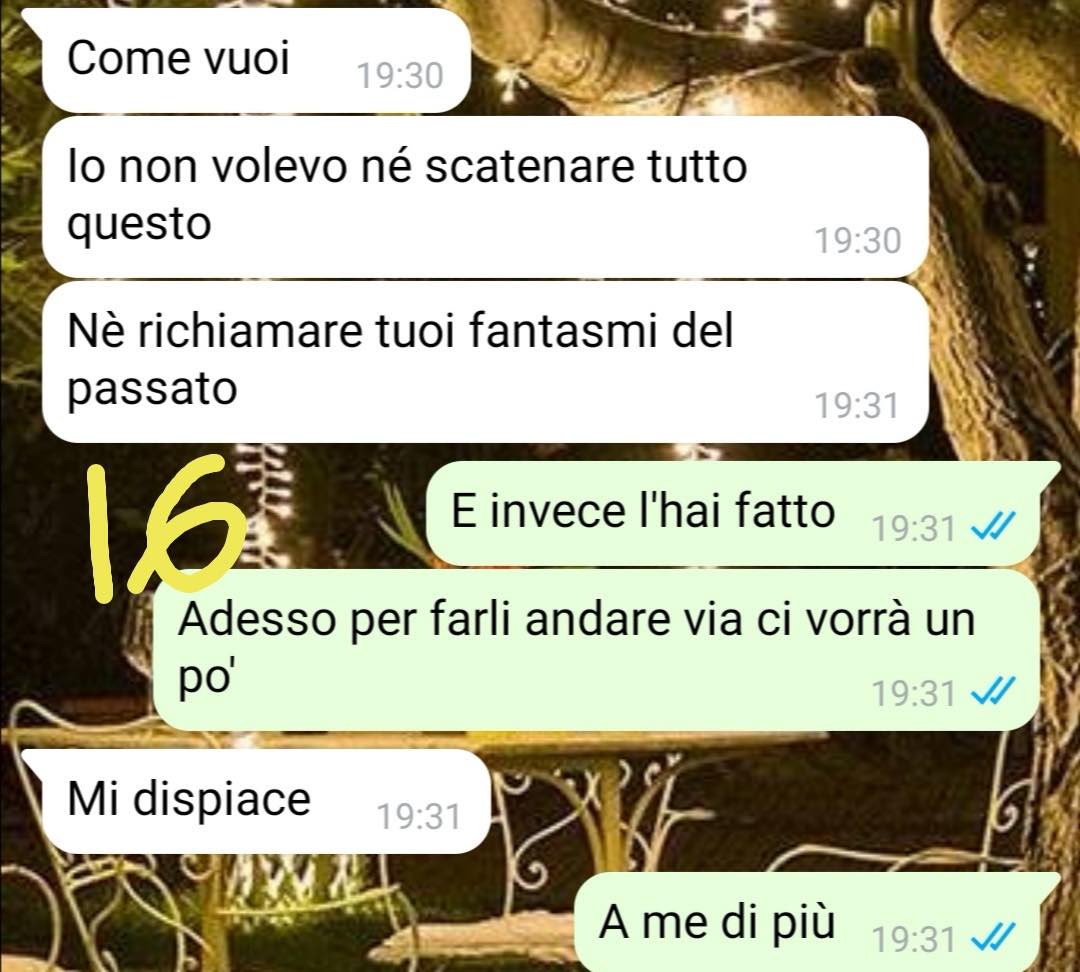Select the 'Io non volevo né scatenare' message
Viewport: 1080px width, 972px height.
click(486, 197)
